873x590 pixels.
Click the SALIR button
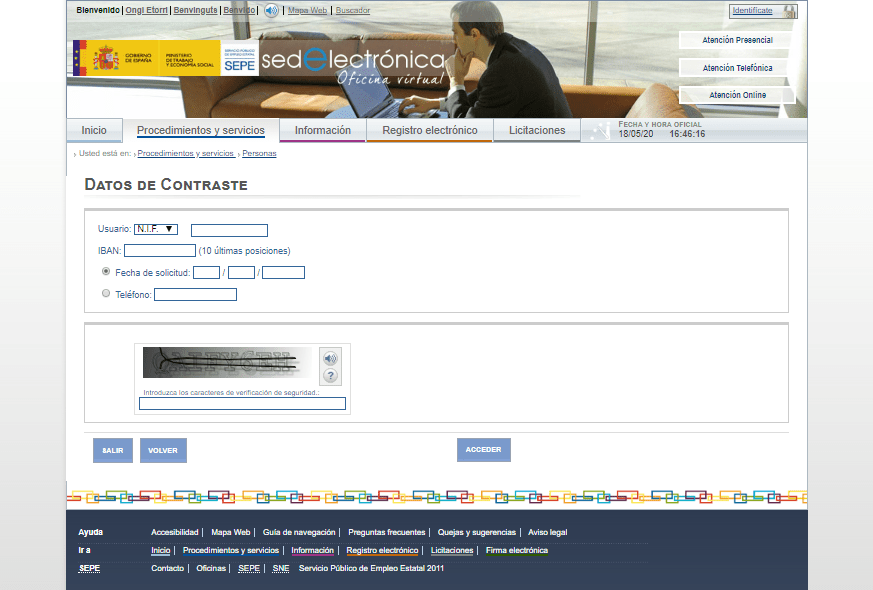(x=113, y=451)
